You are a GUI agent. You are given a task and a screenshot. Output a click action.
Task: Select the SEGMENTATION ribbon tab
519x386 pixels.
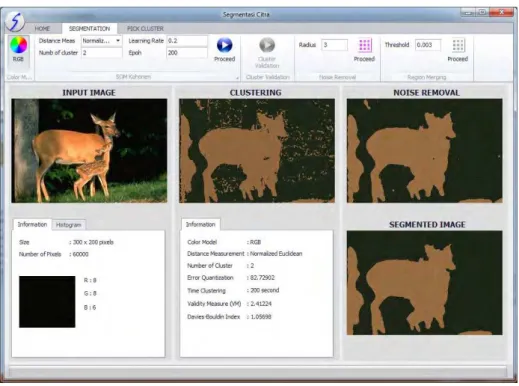click(89, 29)
